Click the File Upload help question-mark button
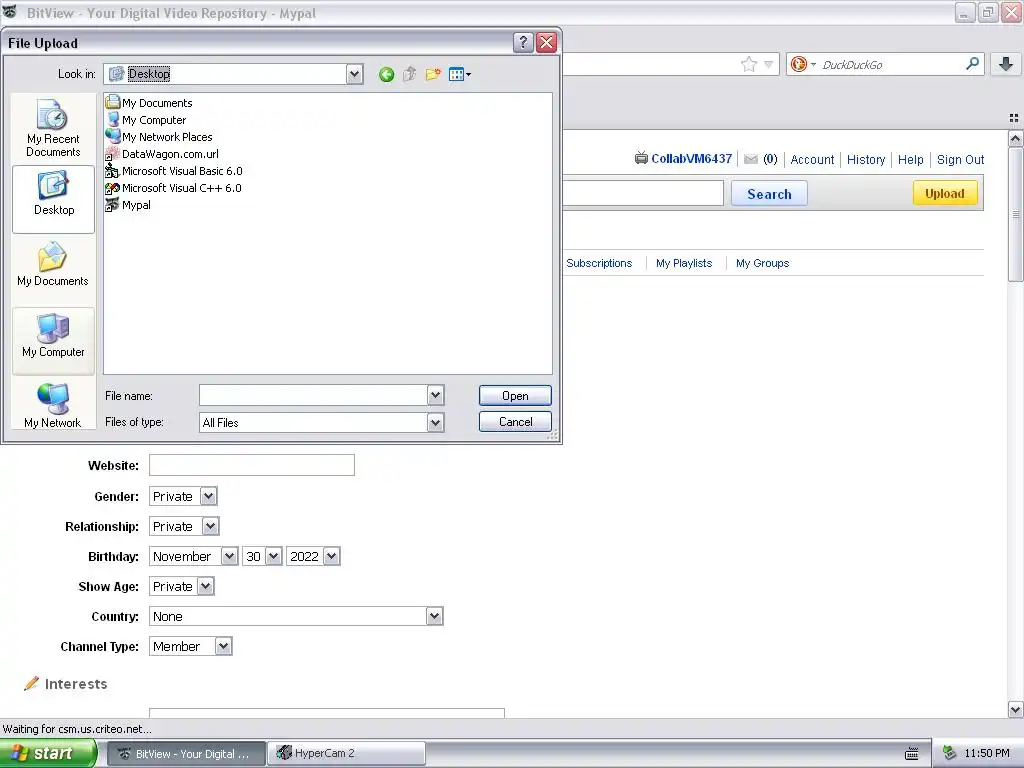 pos(523,42)
